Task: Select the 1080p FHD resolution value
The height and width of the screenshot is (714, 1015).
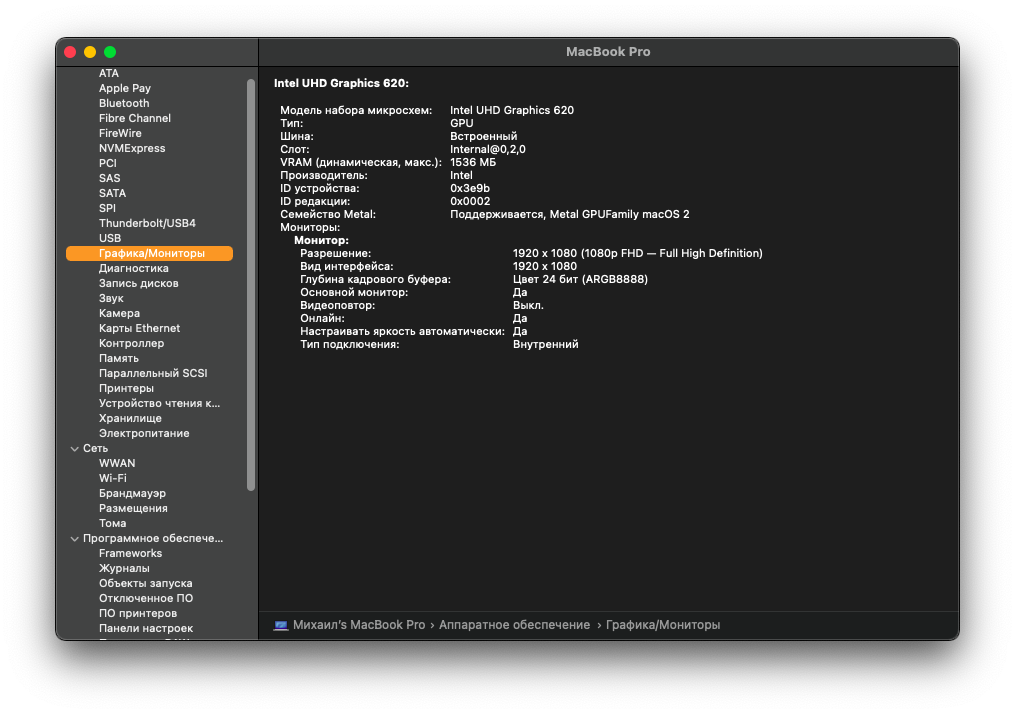Action: click(638, 253)
